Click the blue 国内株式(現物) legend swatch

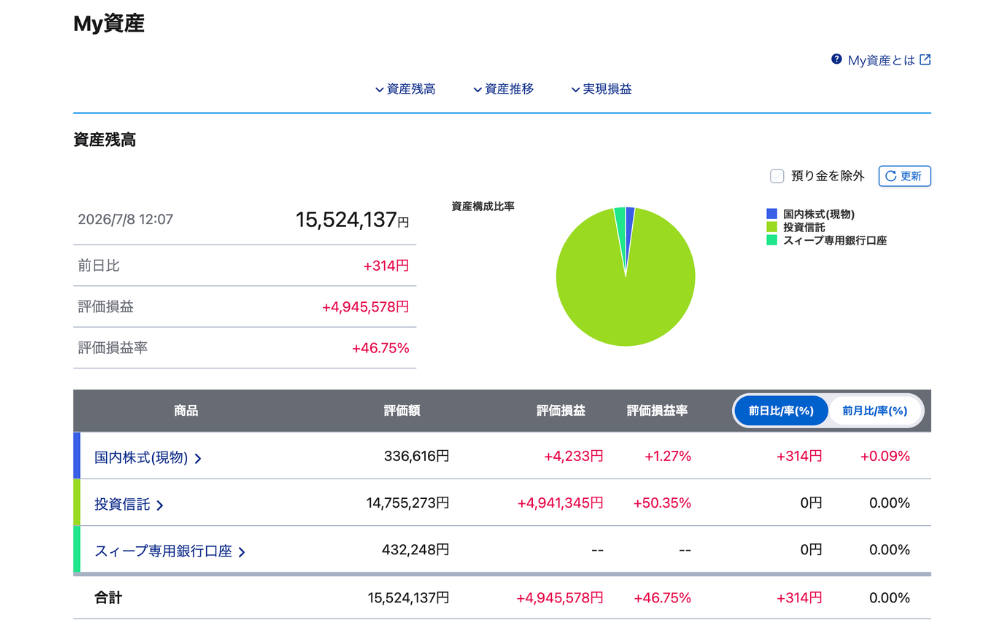click(772, 214)
